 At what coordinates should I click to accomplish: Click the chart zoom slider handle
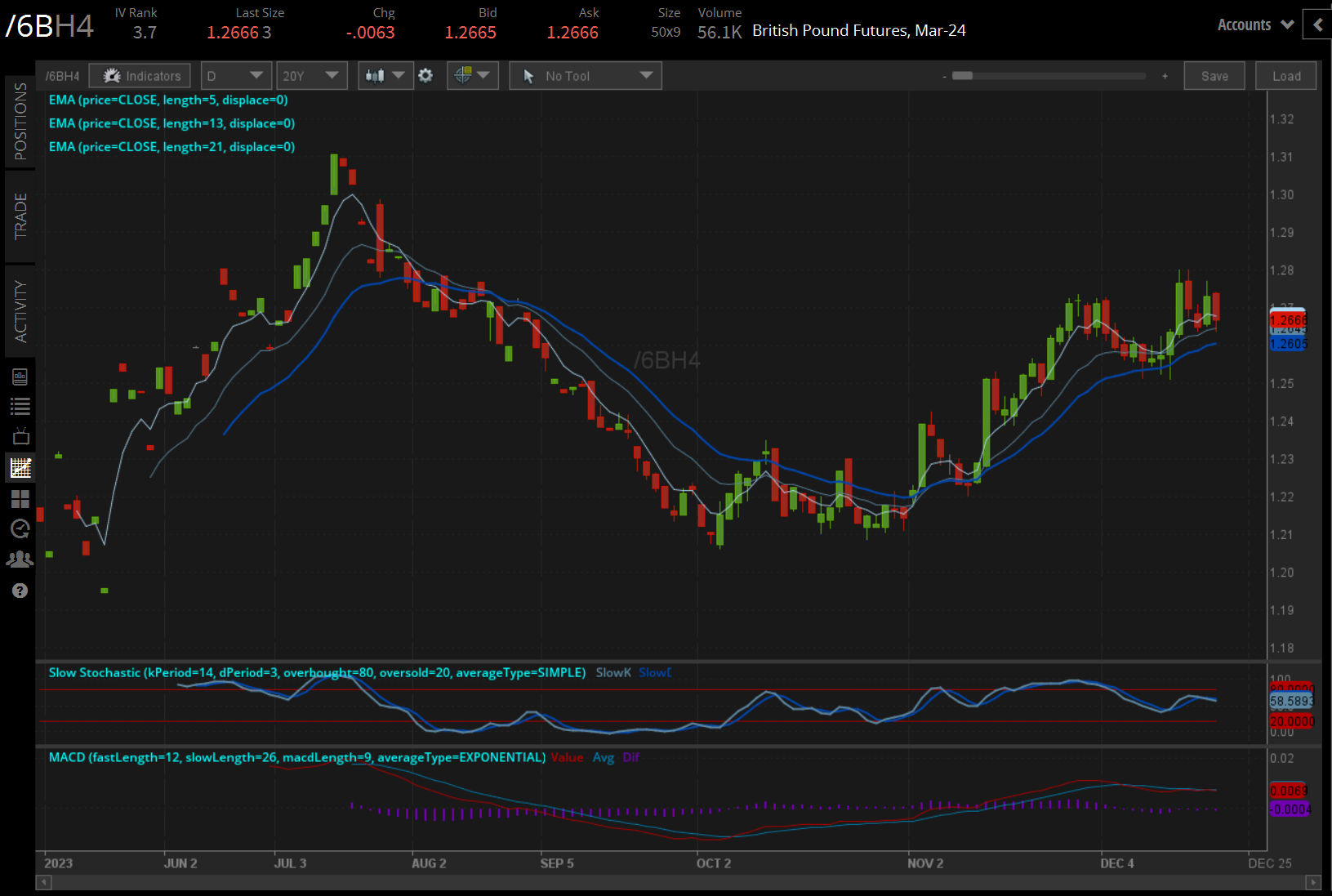click(963, 76)
